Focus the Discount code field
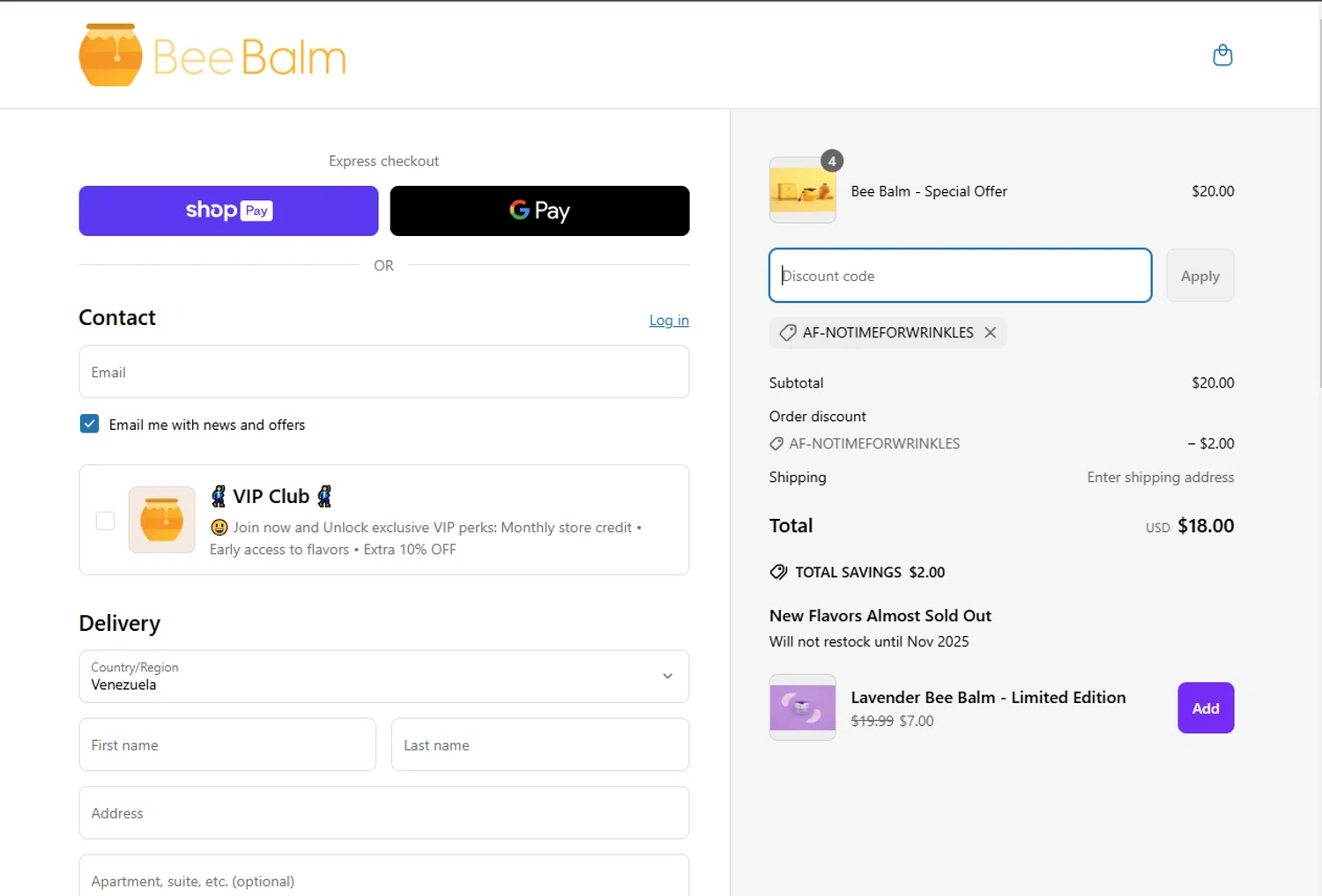 960,276
